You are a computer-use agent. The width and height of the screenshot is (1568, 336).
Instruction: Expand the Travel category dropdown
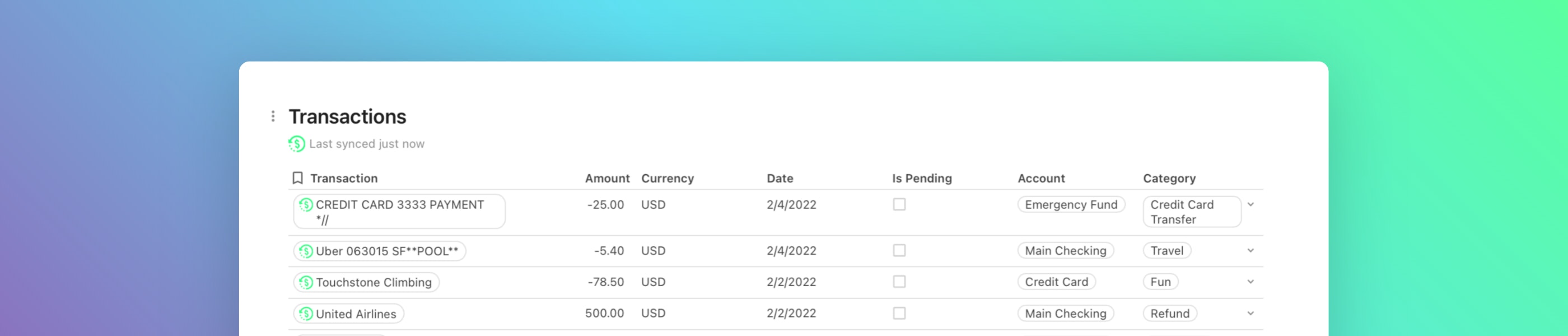pyautogui.click(x=1251, y=251)
